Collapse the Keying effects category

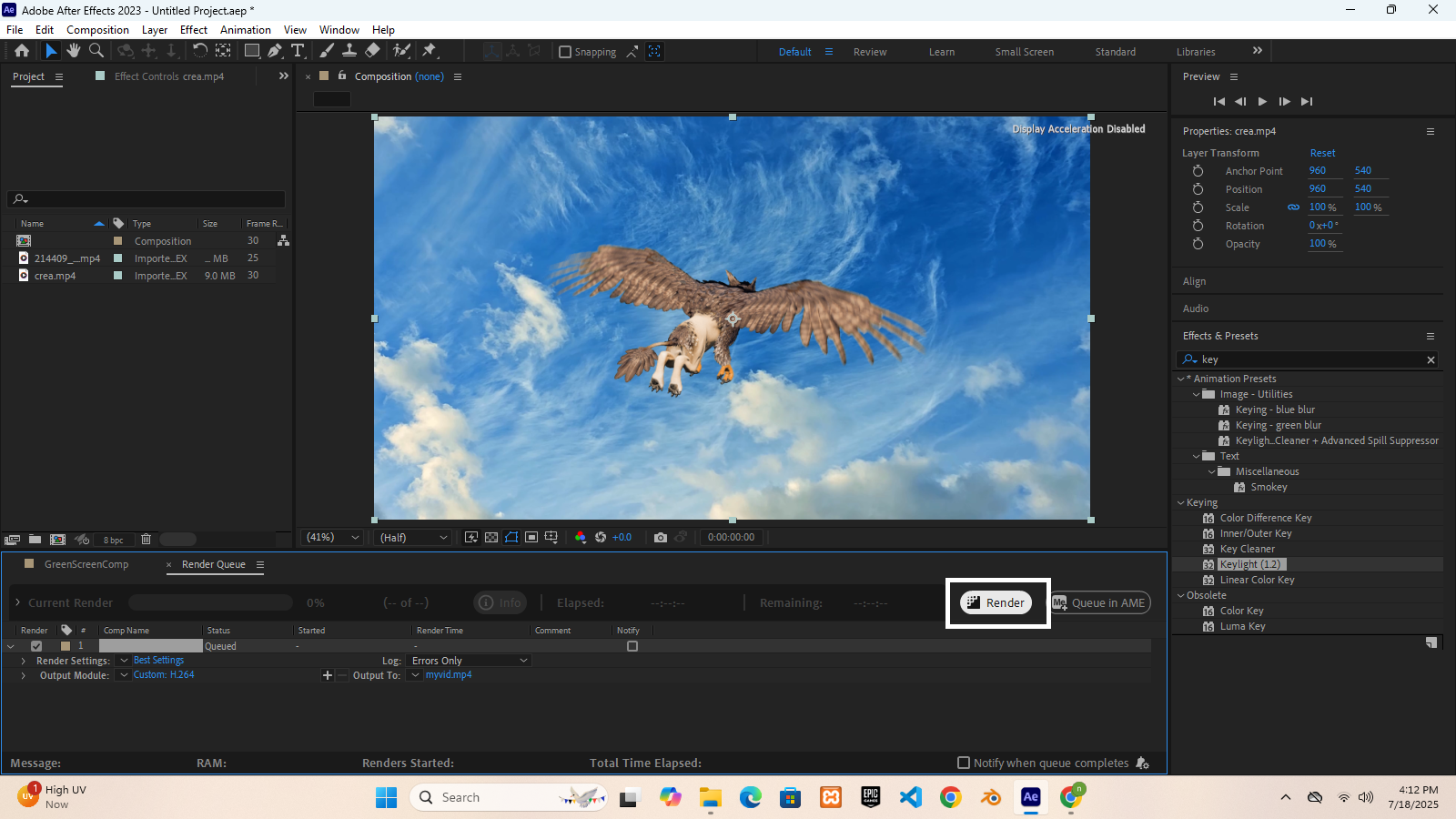click(1181, 502)
